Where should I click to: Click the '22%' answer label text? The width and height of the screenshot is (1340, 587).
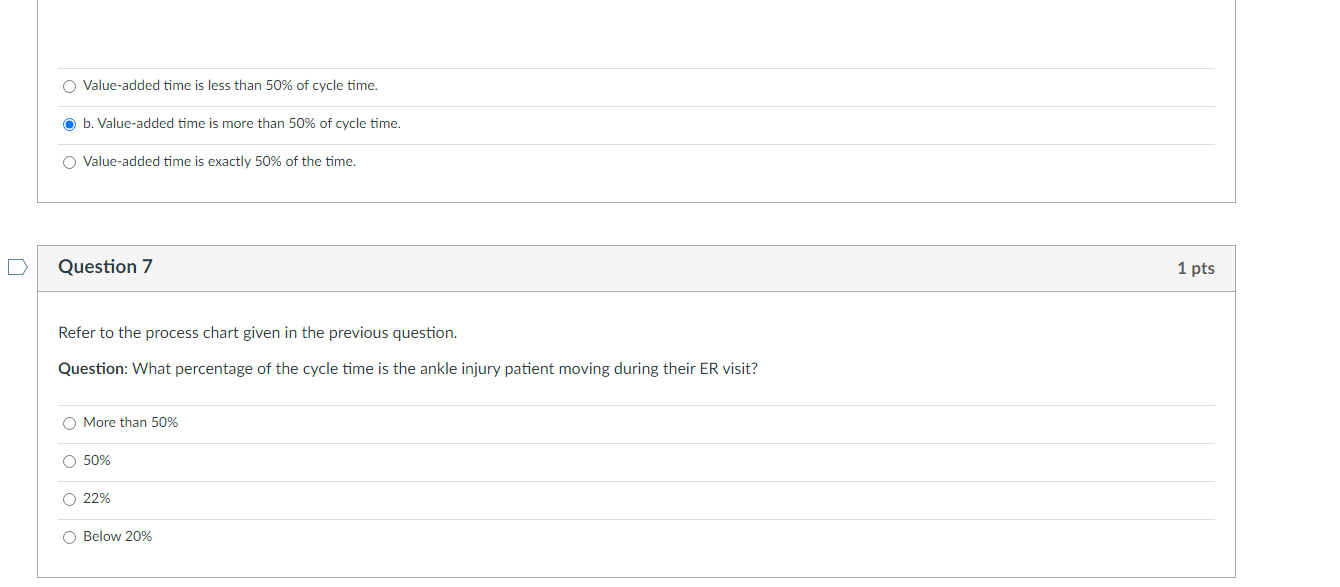click(x=97, y=499)
